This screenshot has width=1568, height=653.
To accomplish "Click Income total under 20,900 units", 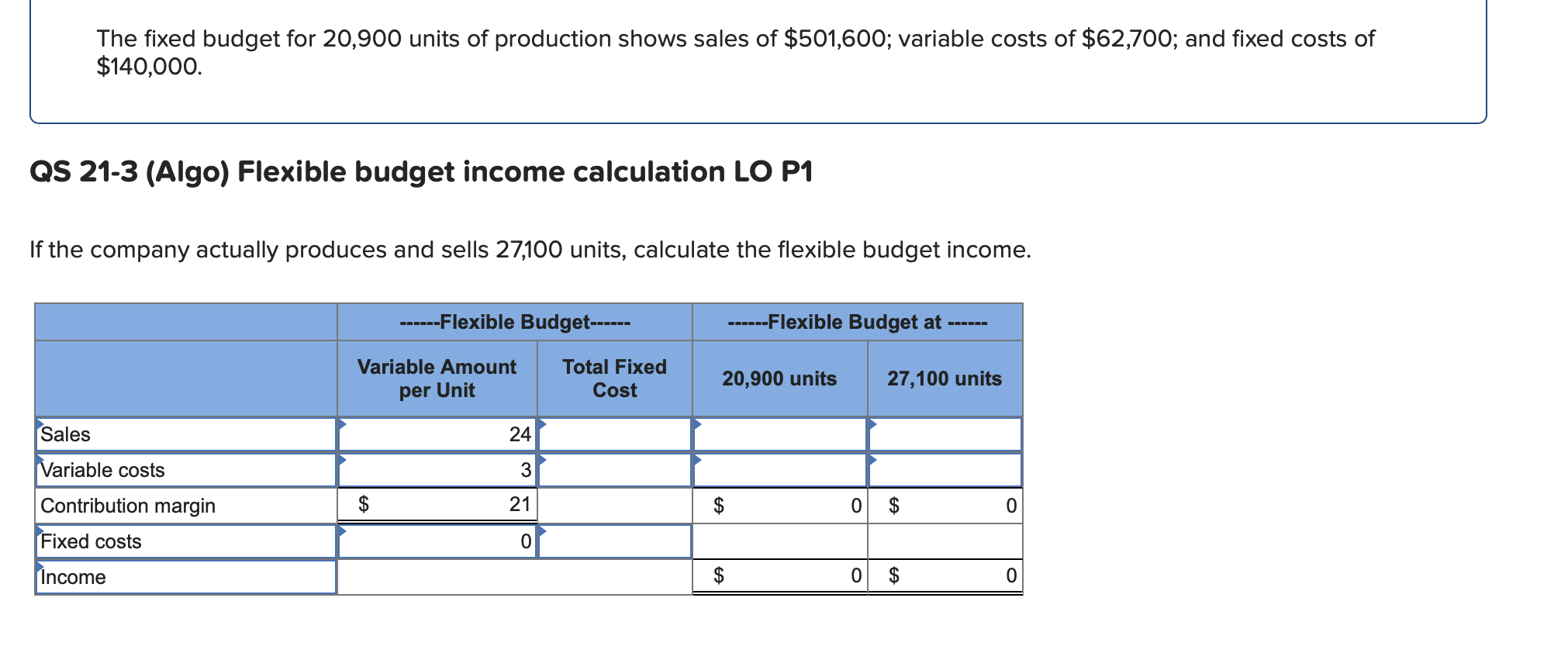I will [780, 576].
